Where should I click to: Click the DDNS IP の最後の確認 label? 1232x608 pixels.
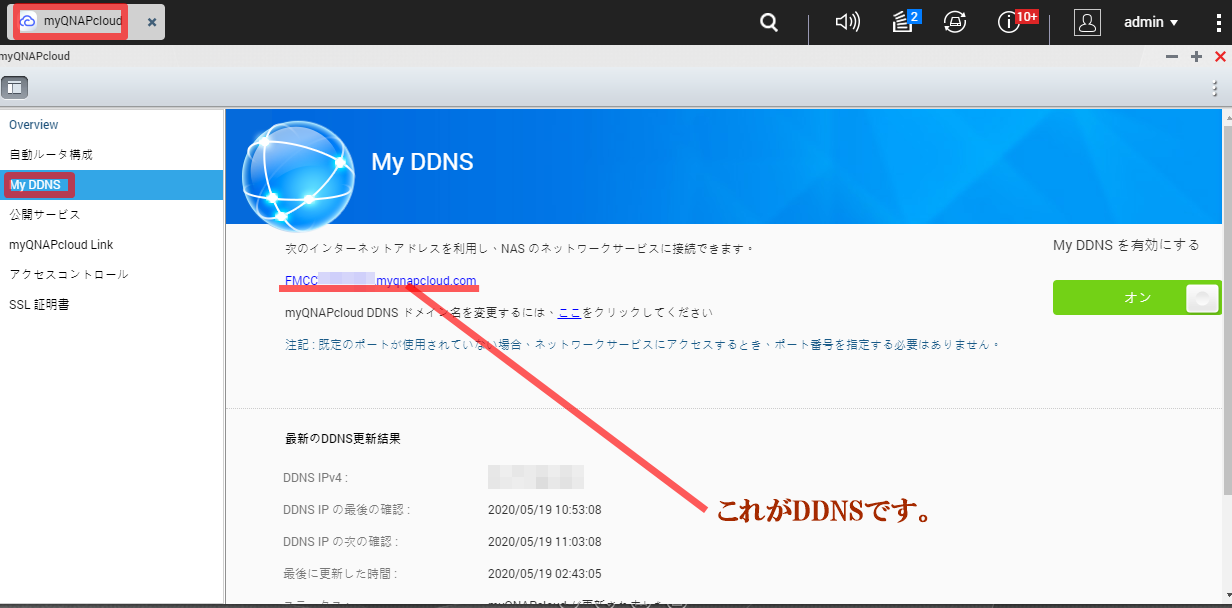click(x=347, y=510)
